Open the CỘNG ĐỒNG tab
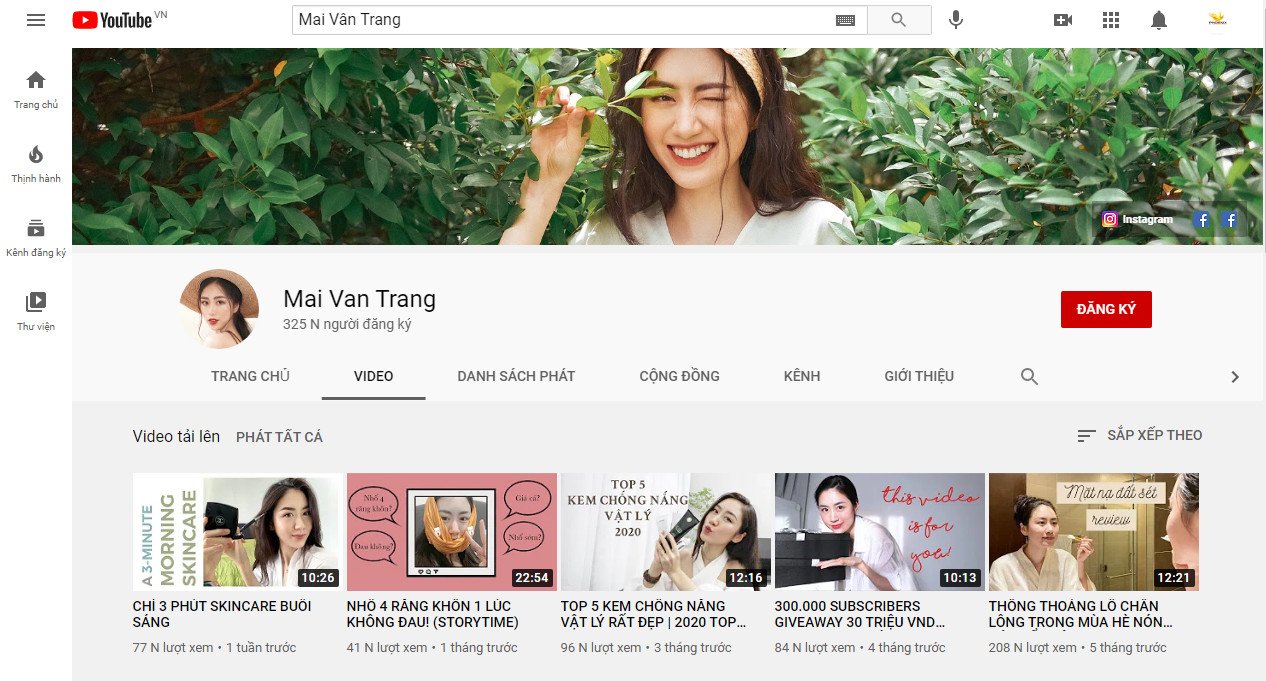Image resolution: width=1266 pixels, height=681 pixels. coord(679,376)
